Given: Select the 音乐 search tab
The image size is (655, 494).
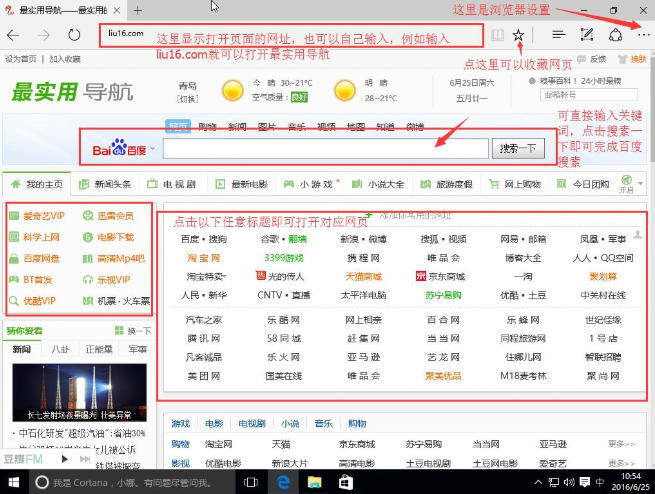Looking at the screenshot, I should click(296, 127).
